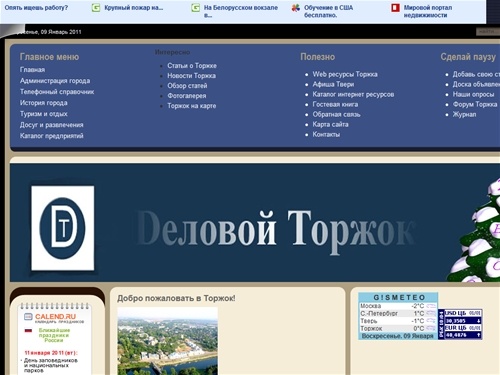Open 'Администрация города' menu item

coord(55,81)
